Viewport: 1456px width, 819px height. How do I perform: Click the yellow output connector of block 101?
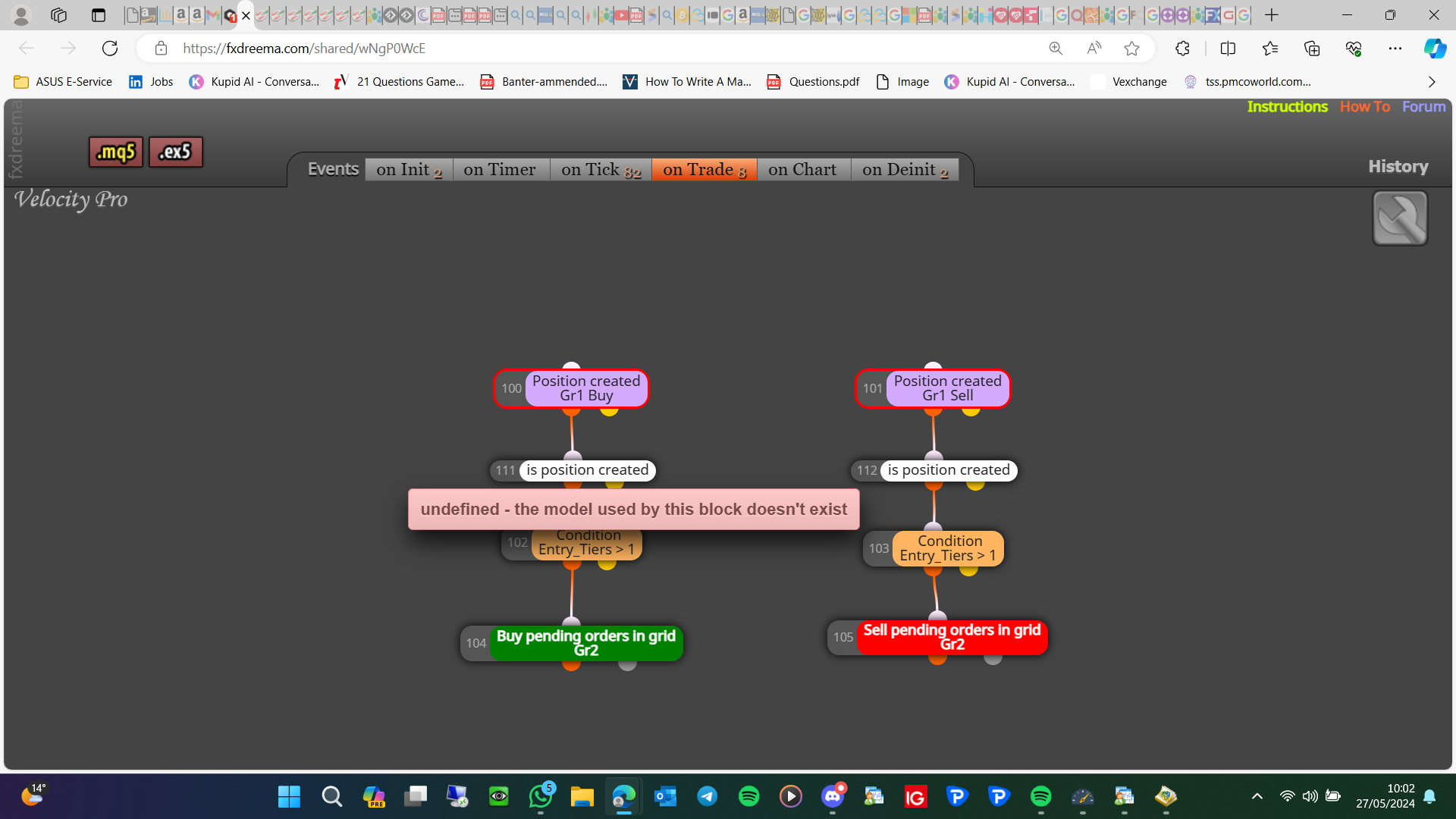click(x=971, y=411)
